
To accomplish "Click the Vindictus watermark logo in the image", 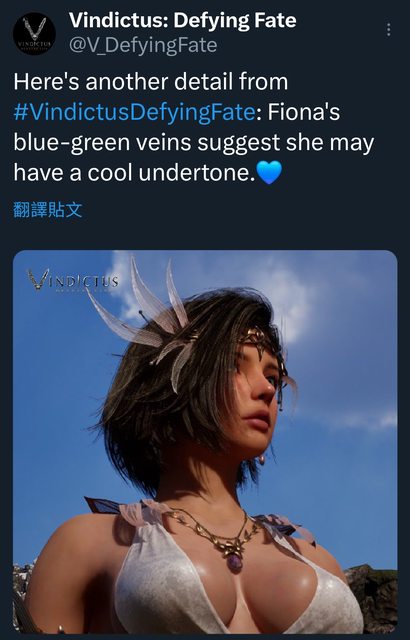I will pyautogui.click(x=73, y=281).
